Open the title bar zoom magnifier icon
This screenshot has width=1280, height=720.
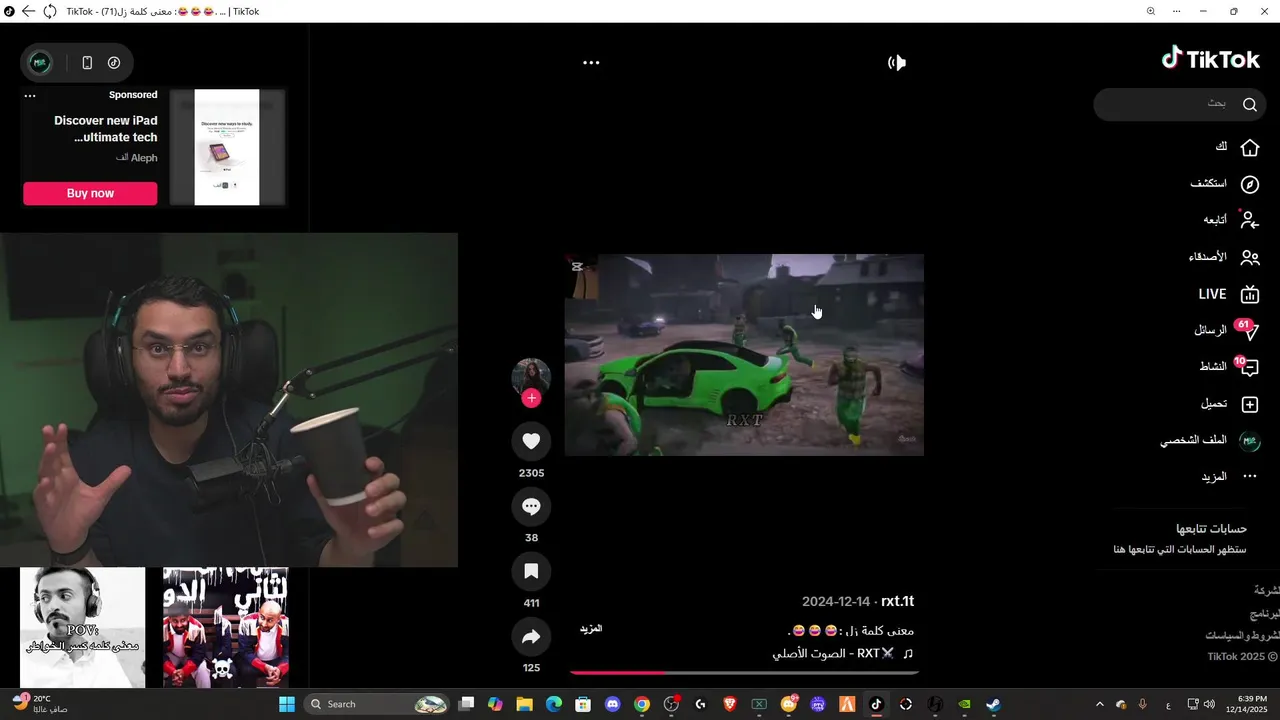tap(1150, 11)
